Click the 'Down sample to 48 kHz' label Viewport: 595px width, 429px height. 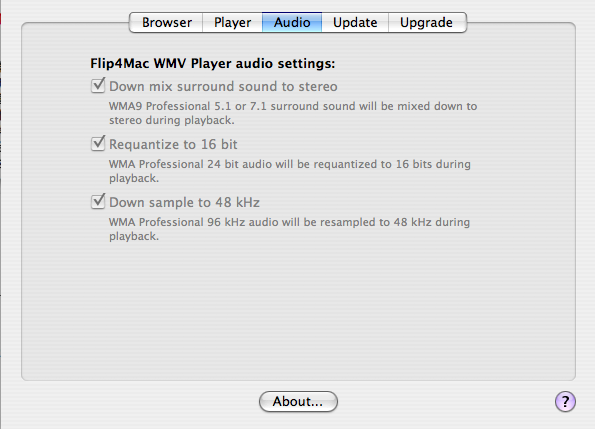point(184,203)
